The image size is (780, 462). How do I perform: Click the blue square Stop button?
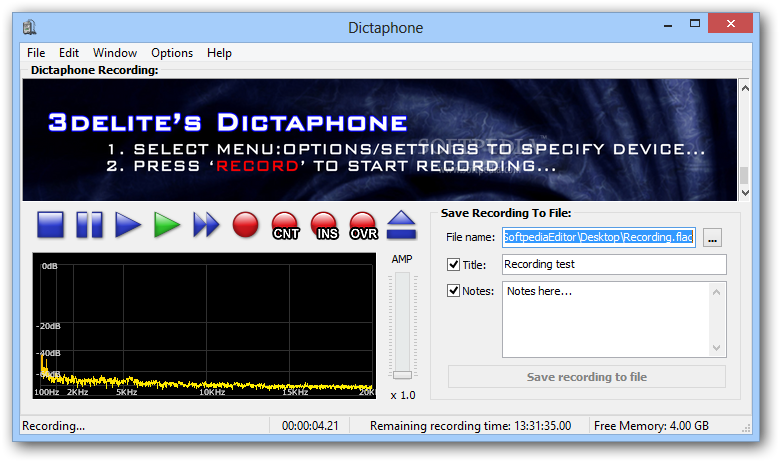click(50, 225)
